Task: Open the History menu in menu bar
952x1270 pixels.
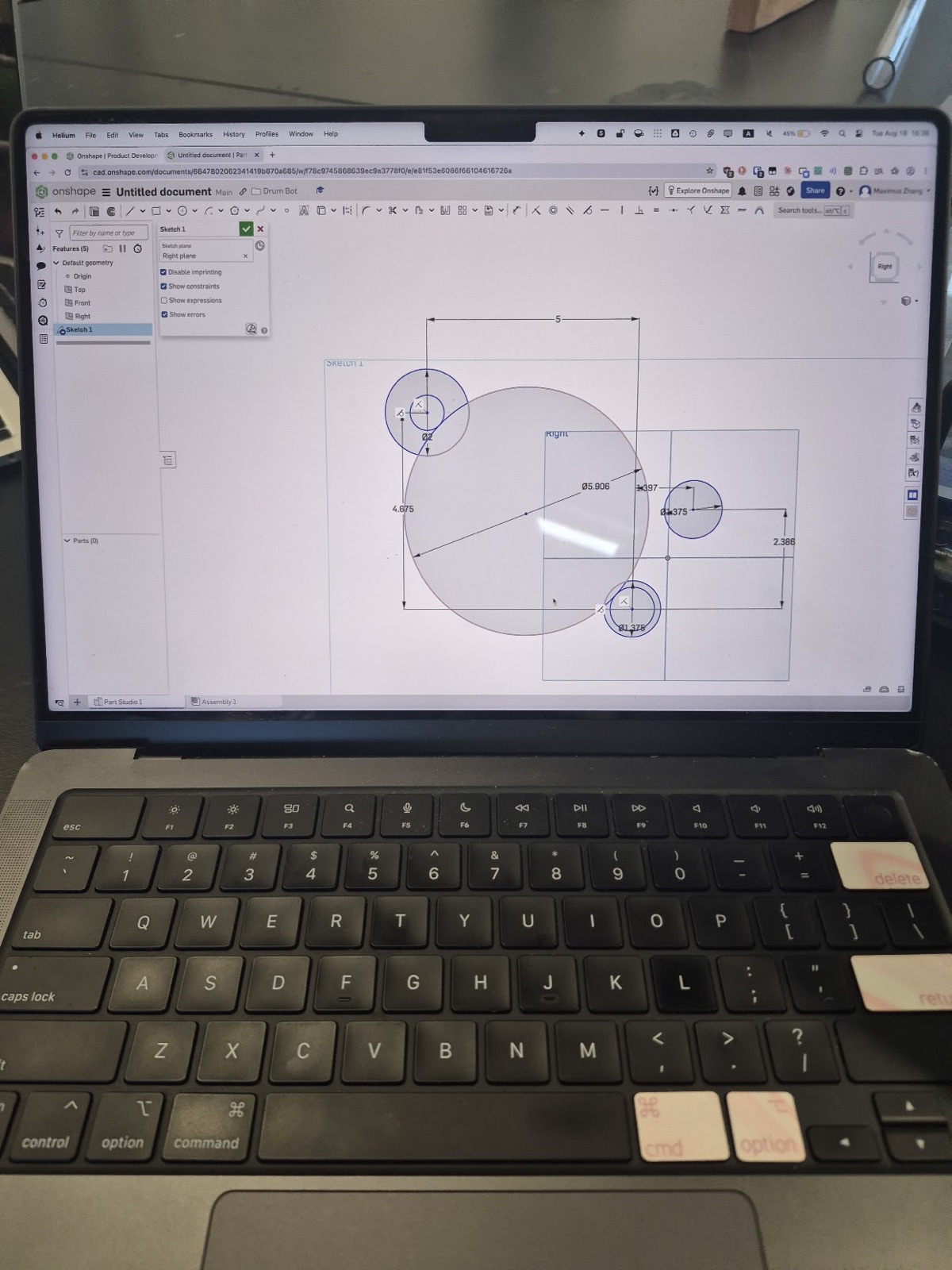Action: [234, 135]
